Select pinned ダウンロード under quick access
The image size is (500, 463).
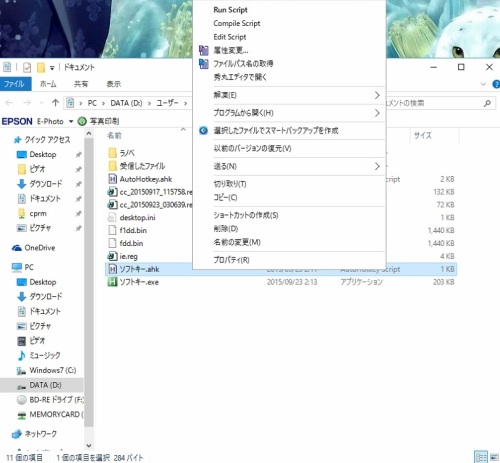[39, 184]
